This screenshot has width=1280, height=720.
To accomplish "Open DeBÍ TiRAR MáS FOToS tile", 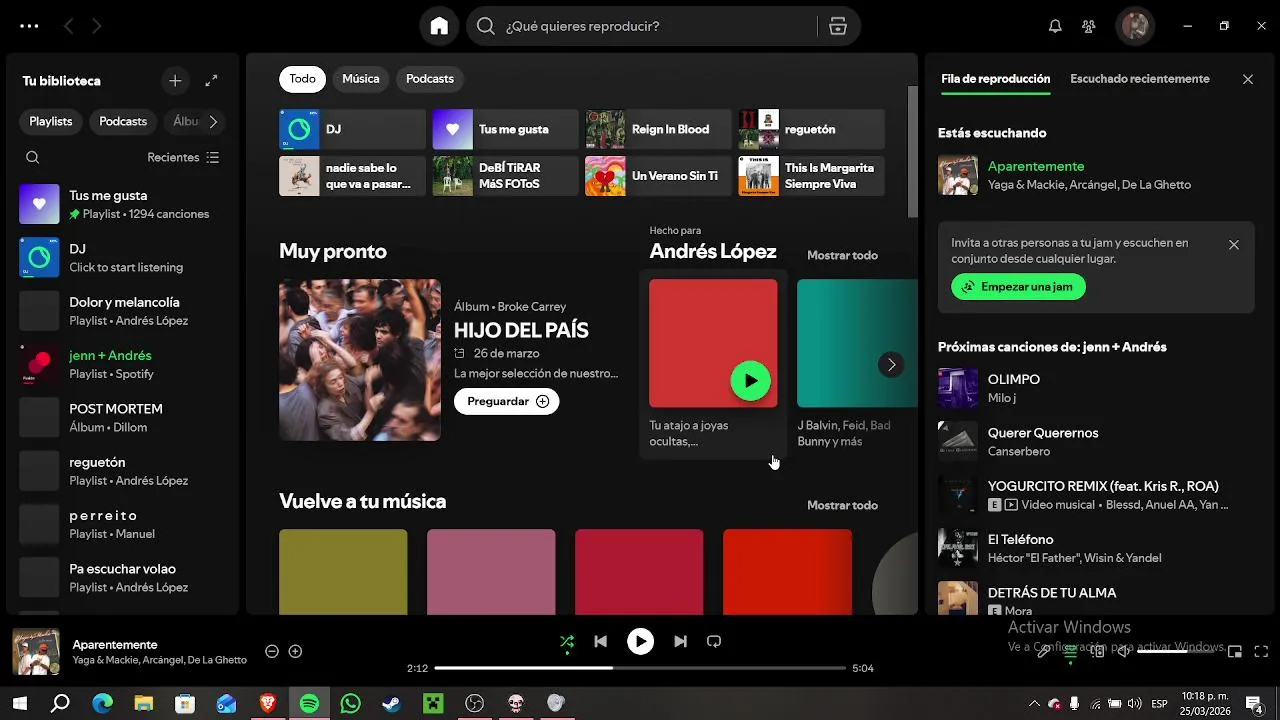I will [505, 176].
